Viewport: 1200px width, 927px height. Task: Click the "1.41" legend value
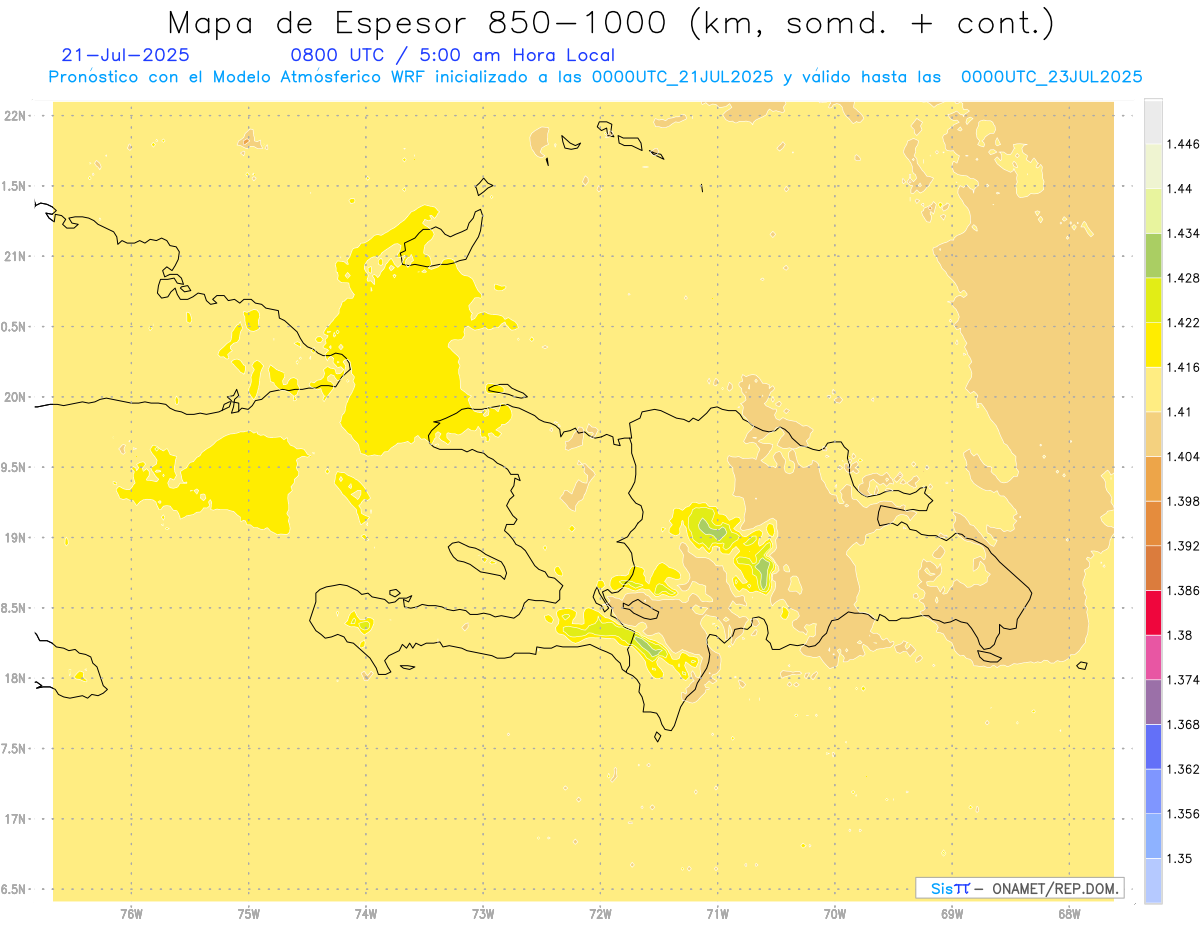pos(1179,412)
